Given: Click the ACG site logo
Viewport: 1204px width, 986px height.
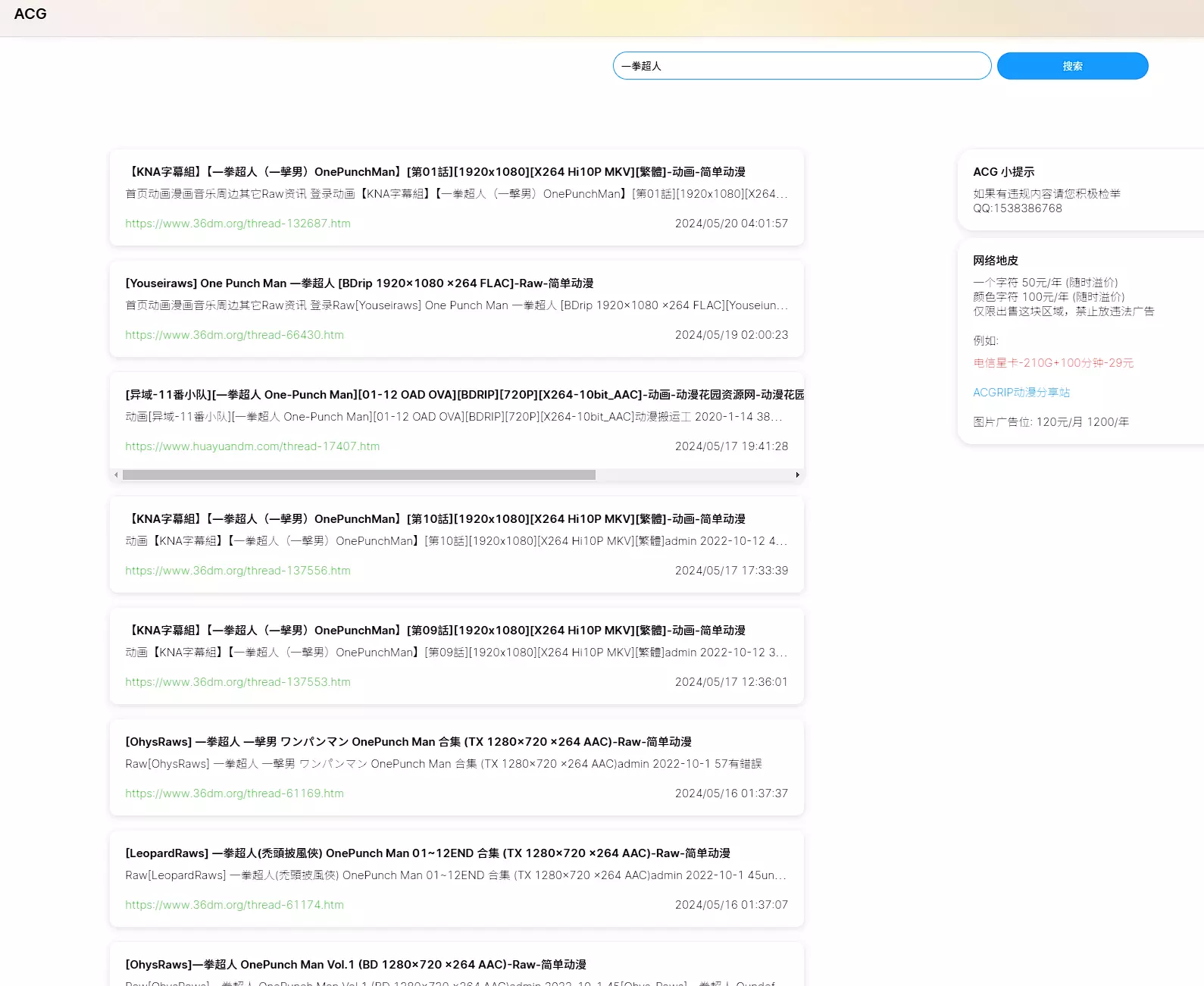Looking at the screenshot, I should tap(30, 14).
